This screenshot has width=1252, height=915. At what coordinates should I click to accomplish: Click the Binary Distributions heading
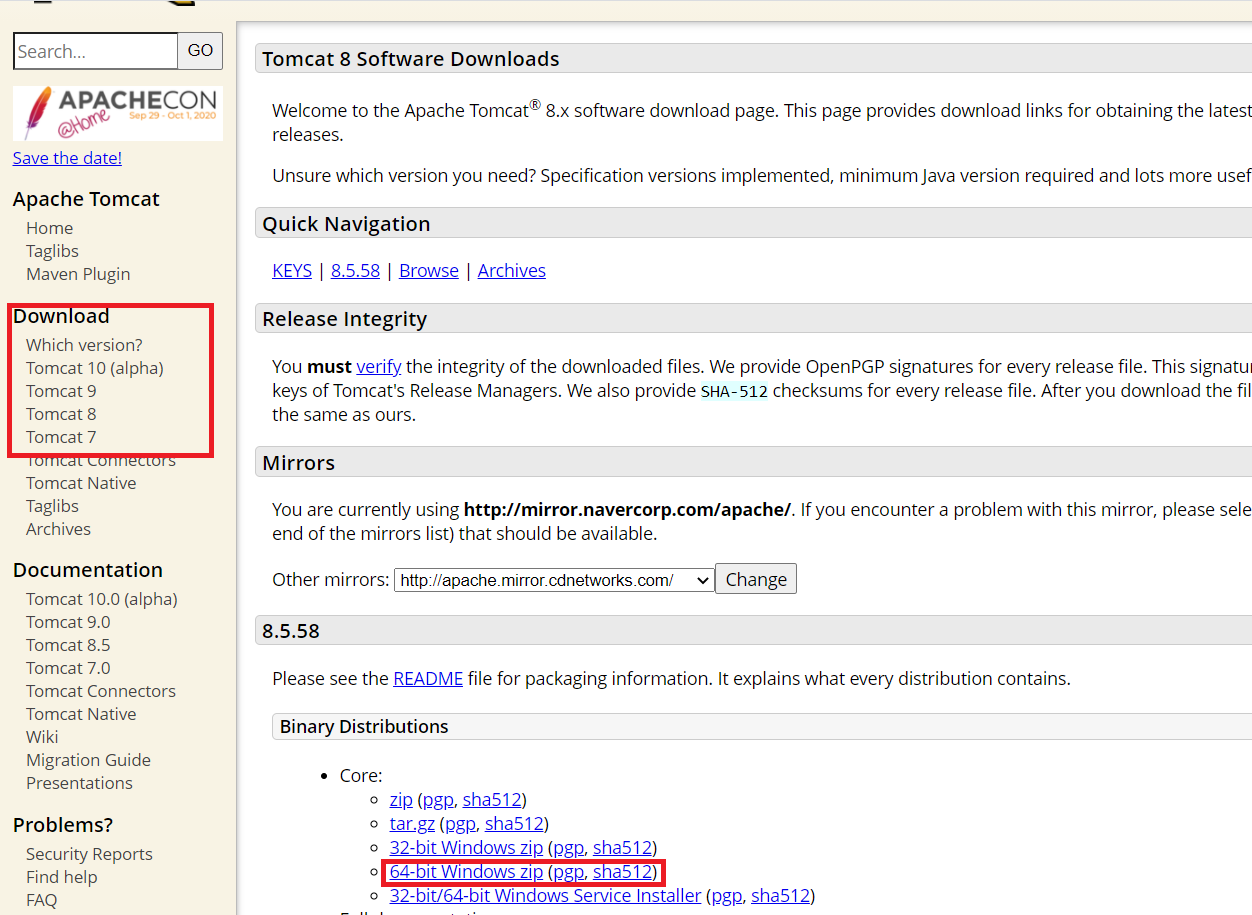(x=364, y=727)
